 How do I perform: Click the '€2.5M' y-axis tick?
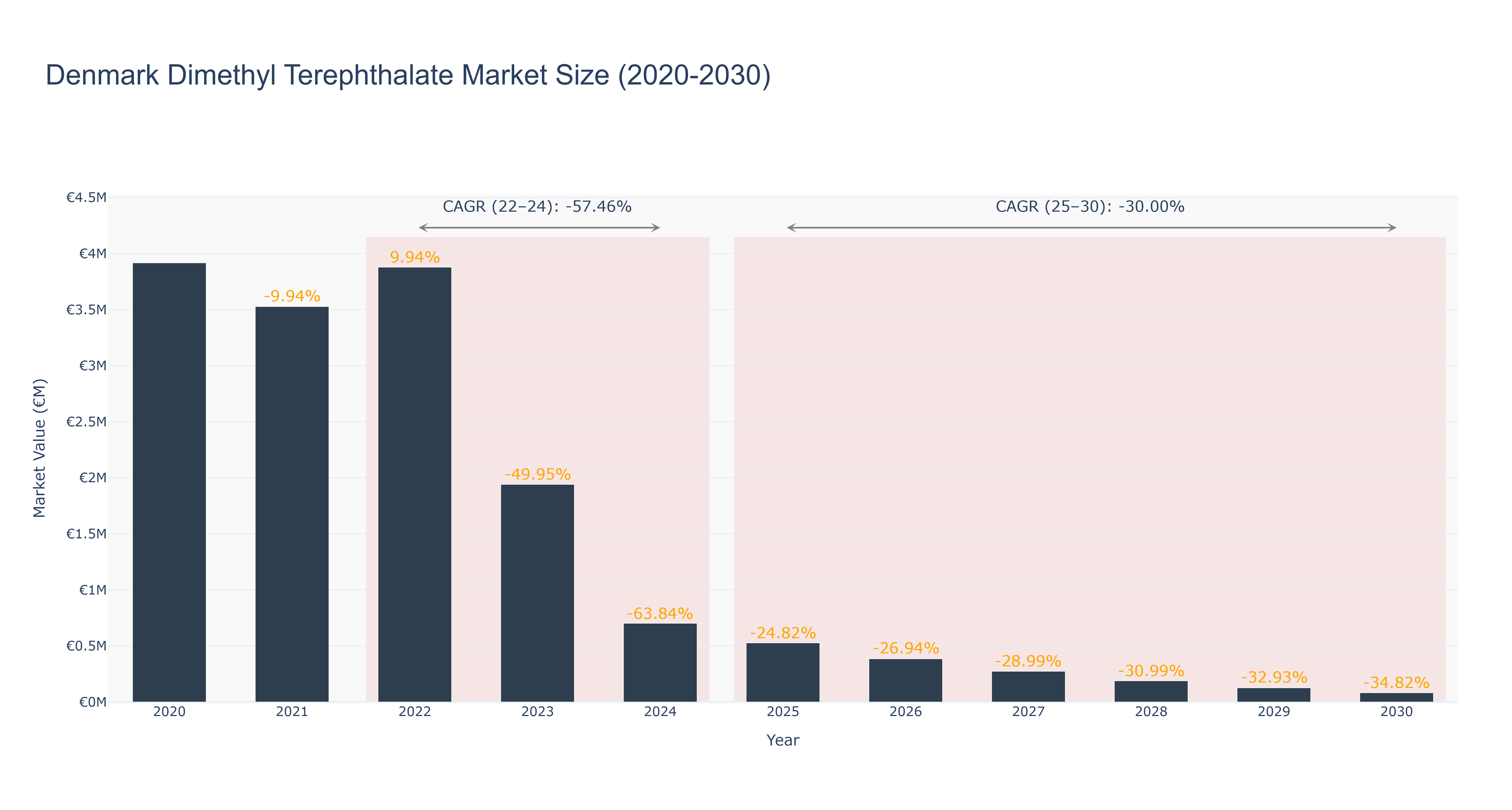click(x=86, y=422)
